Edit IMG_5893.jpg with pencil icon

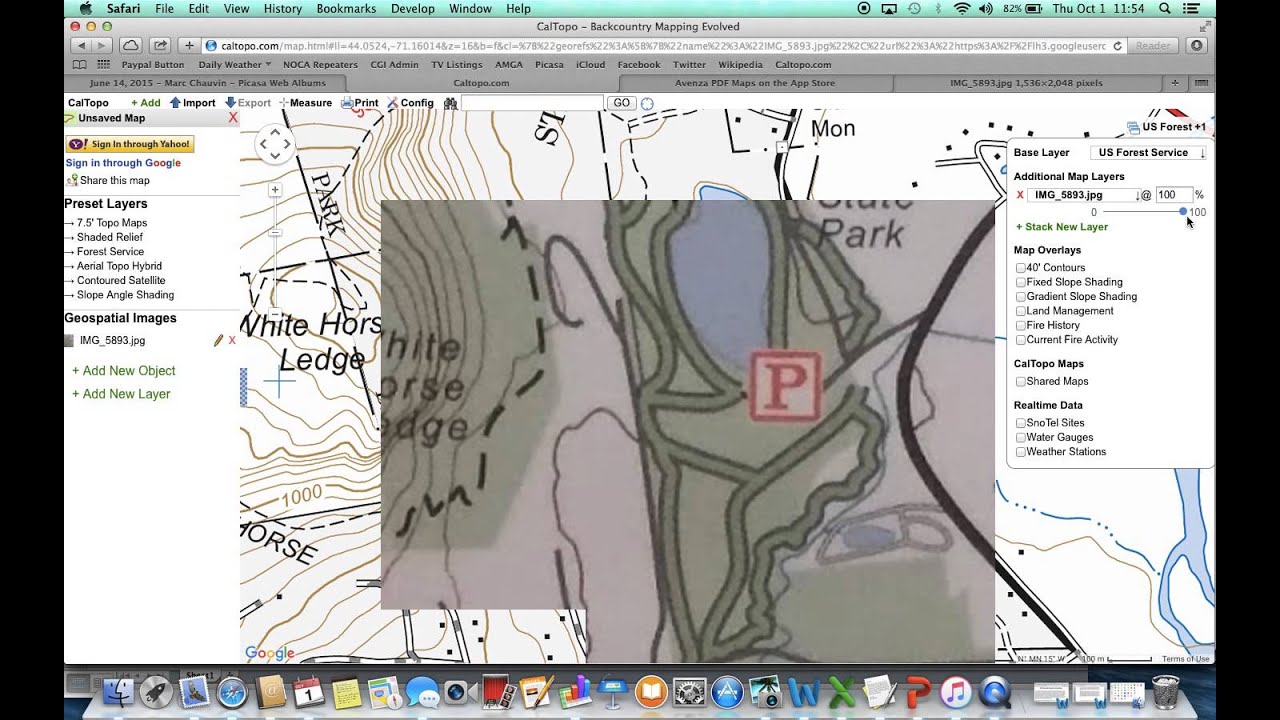[218, 341]
